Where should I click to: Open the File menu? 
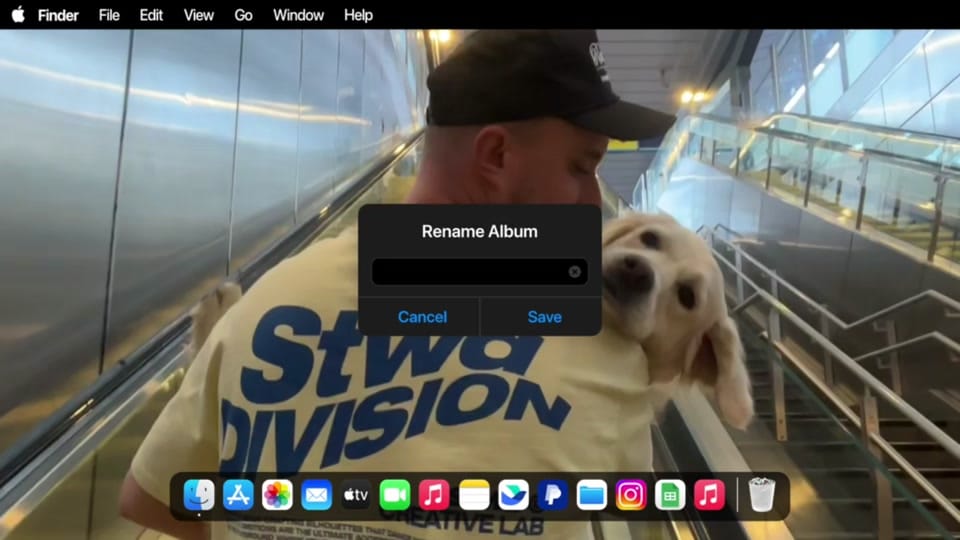pos(109,15)
